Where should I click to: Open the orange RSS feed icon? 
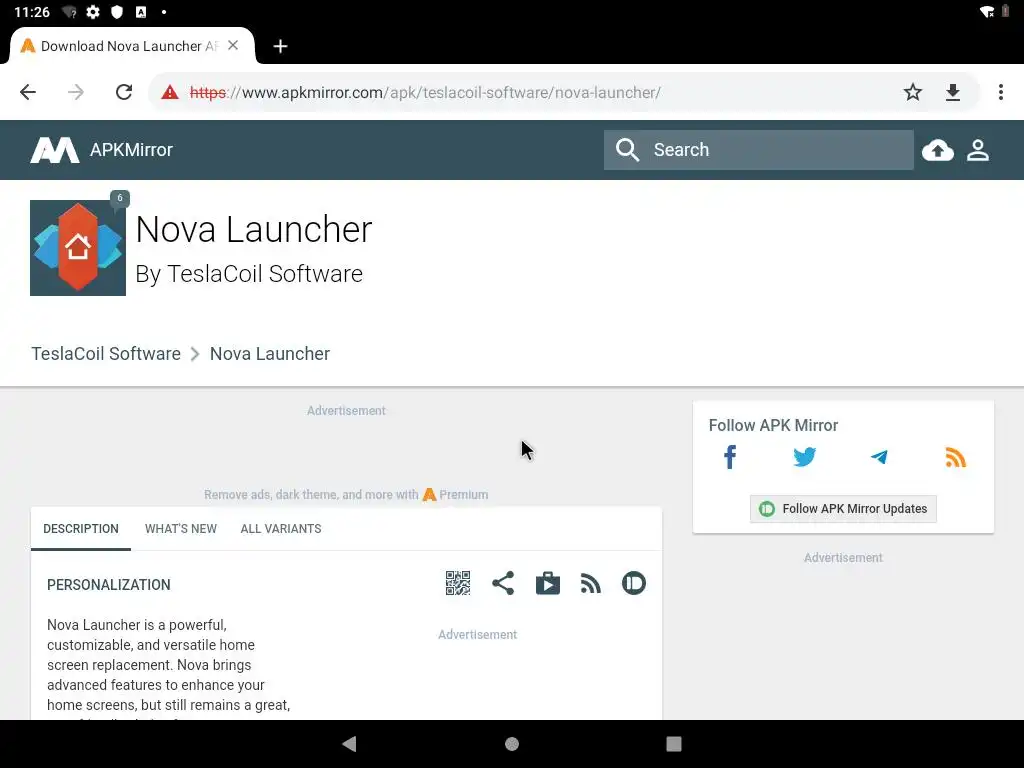pyautogui.click(x=955, y=457)
